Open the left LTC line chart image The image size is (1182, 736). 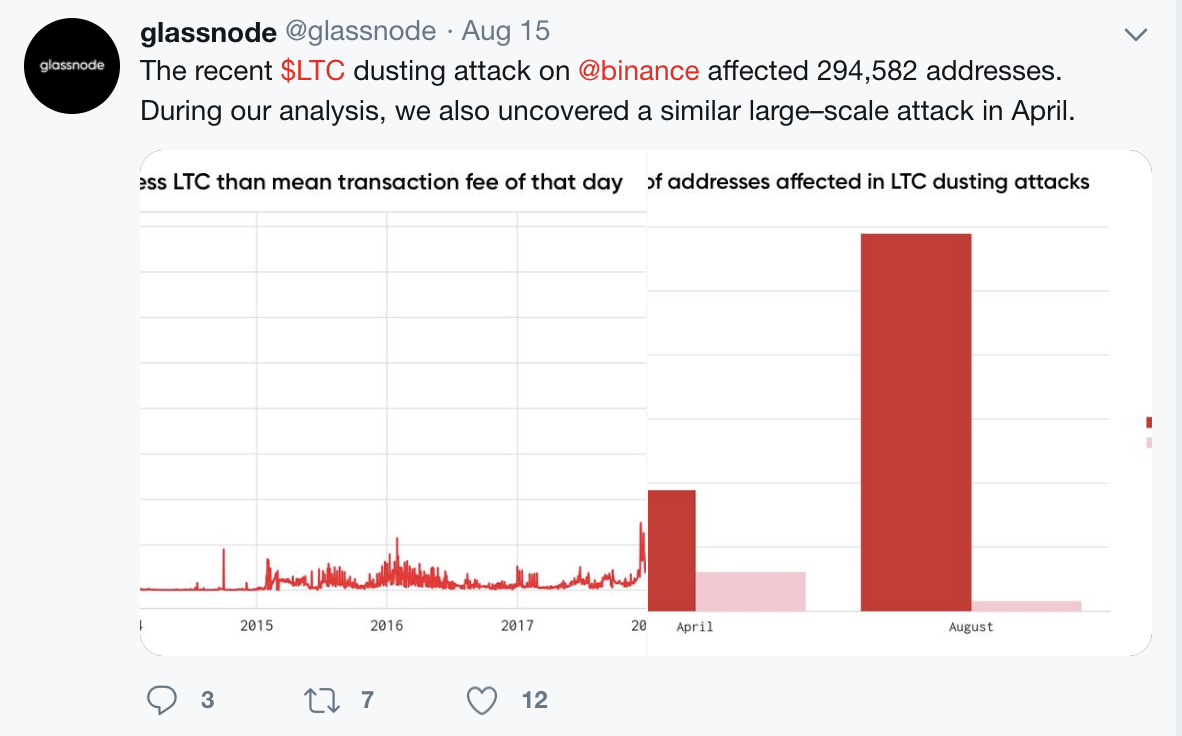click(x=393, y=402)
